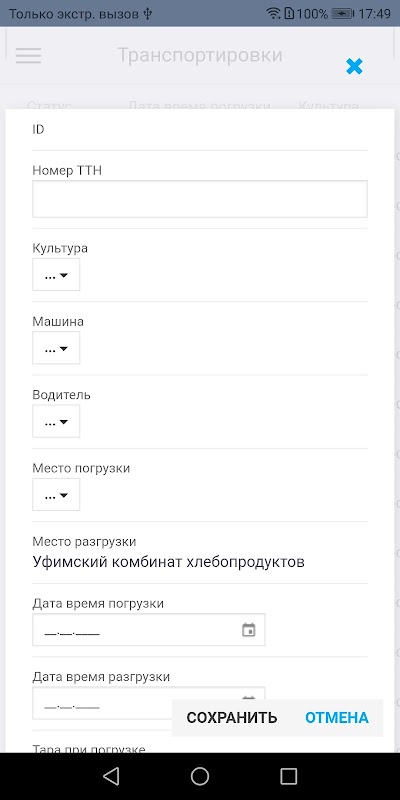Tap the battery status icon

click(342, 14)
